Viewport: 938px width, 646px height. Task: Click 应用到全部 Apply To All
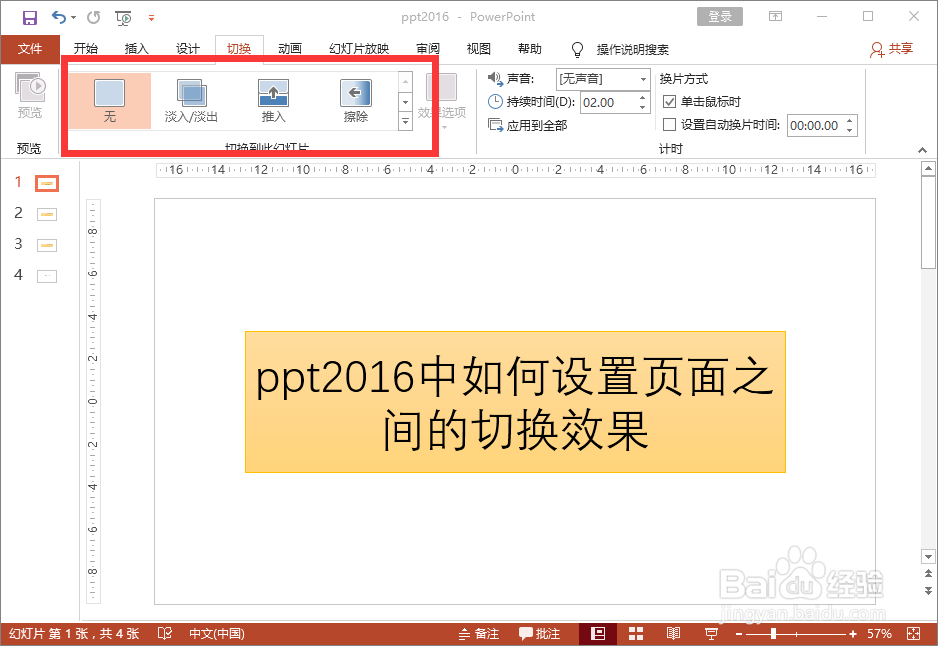(x=528, y=125)
